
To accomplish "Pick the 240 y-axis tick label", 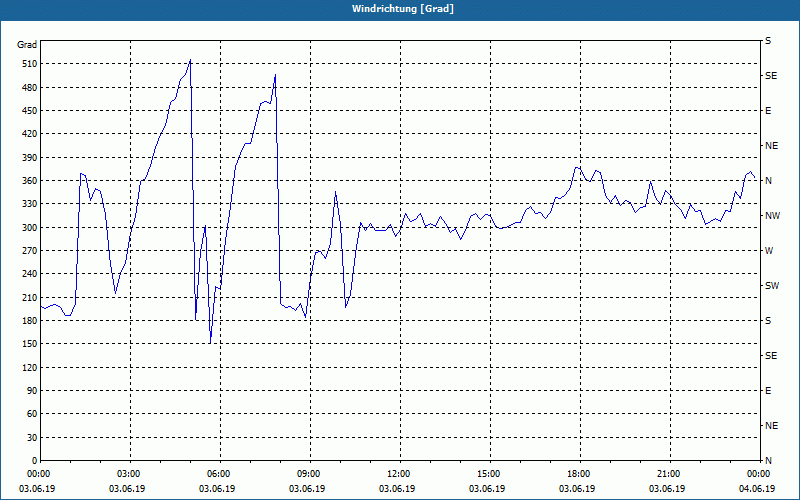I will (30, 274).
